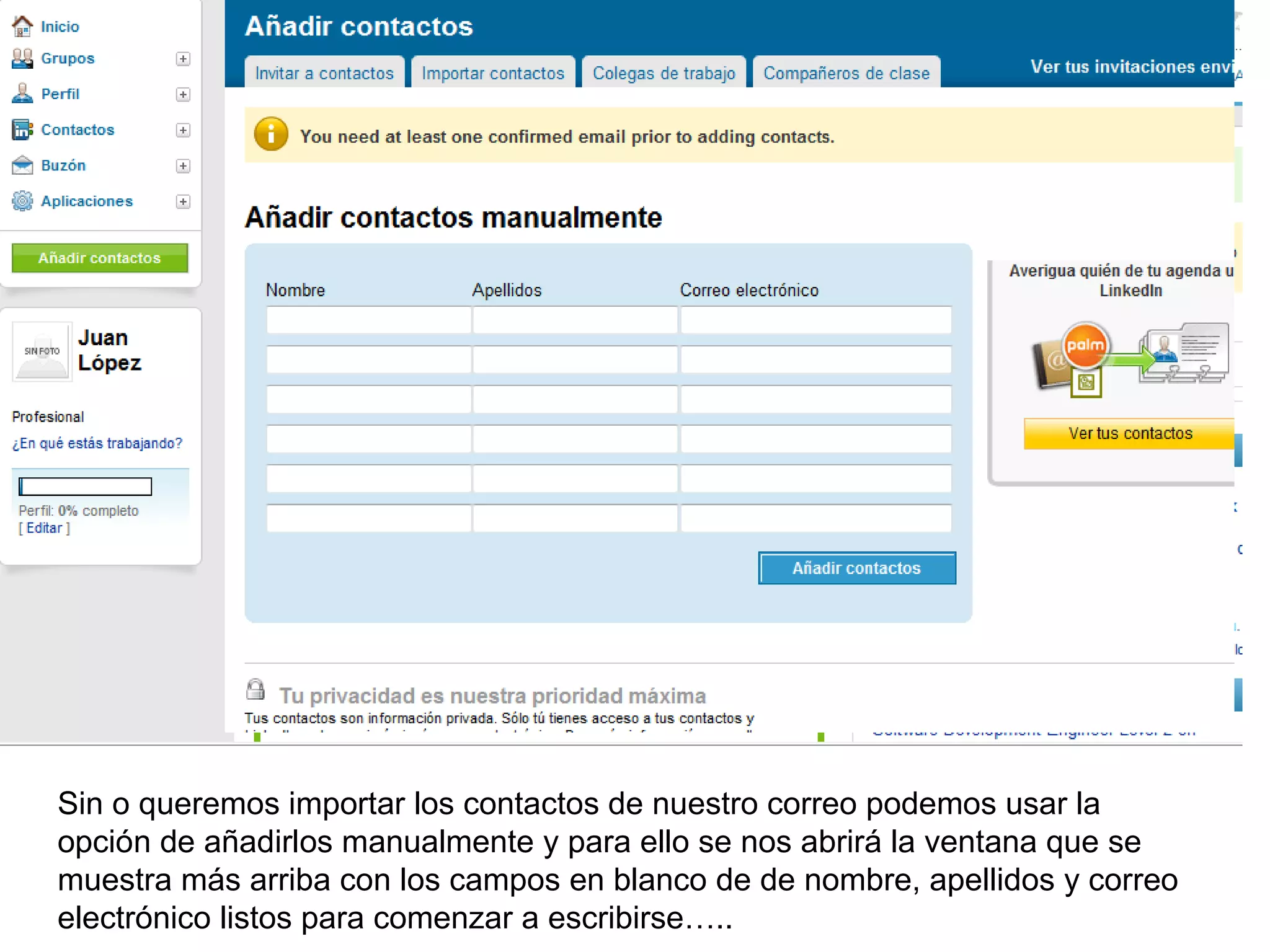This screenshot has width=1270, height=952.
Task: Focus the second row Correo electrónico field
Action: pos(816,359)
